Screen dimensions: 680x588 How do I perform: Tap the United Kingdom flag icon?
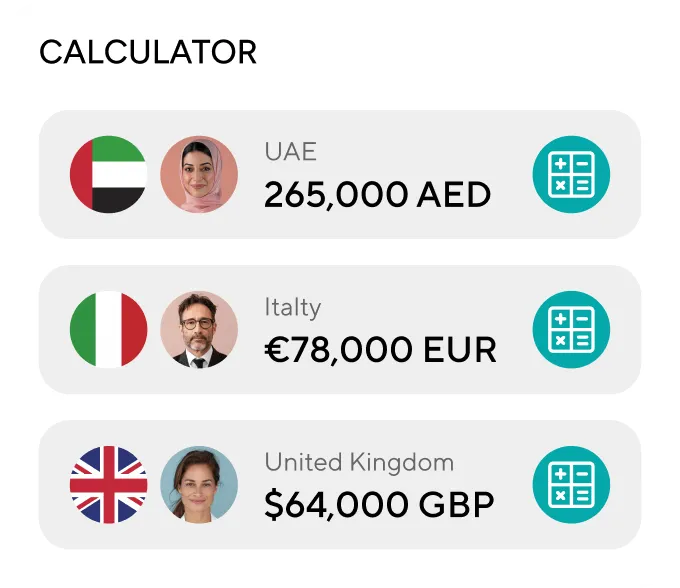pyautogui.click(x=108, y=484)
